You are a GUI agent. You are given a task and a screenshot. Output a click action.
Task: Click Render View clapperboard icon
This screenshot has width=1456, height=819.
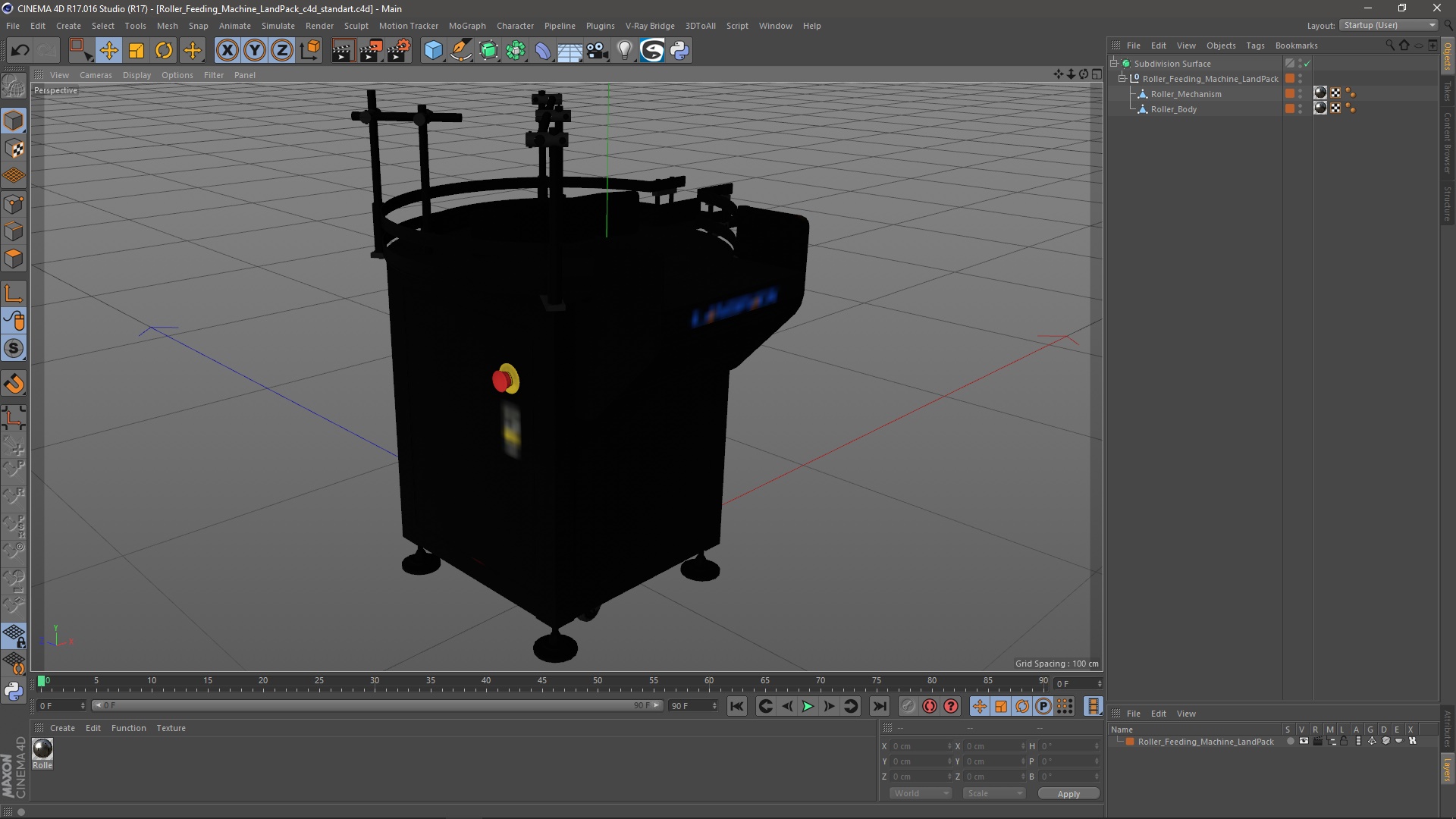(x=343, y=51)
